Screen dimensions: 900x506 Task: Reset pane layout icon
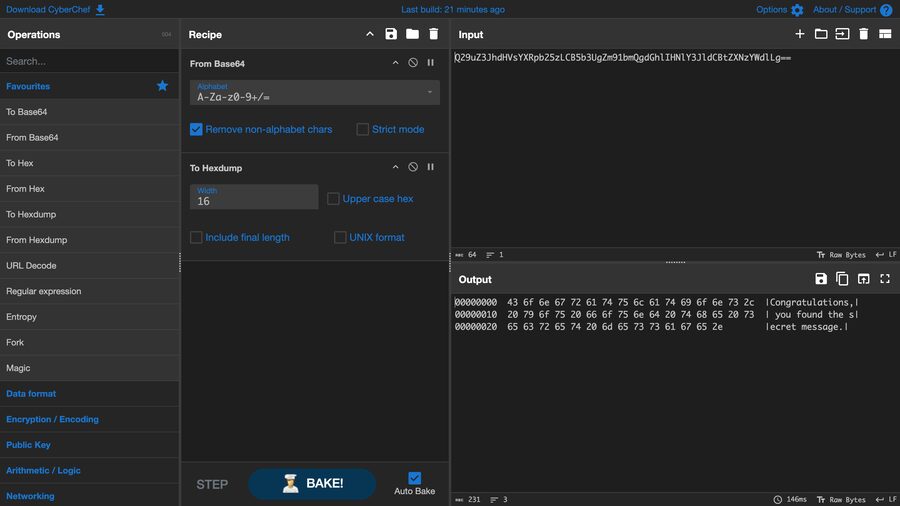(x=885, y=34)
